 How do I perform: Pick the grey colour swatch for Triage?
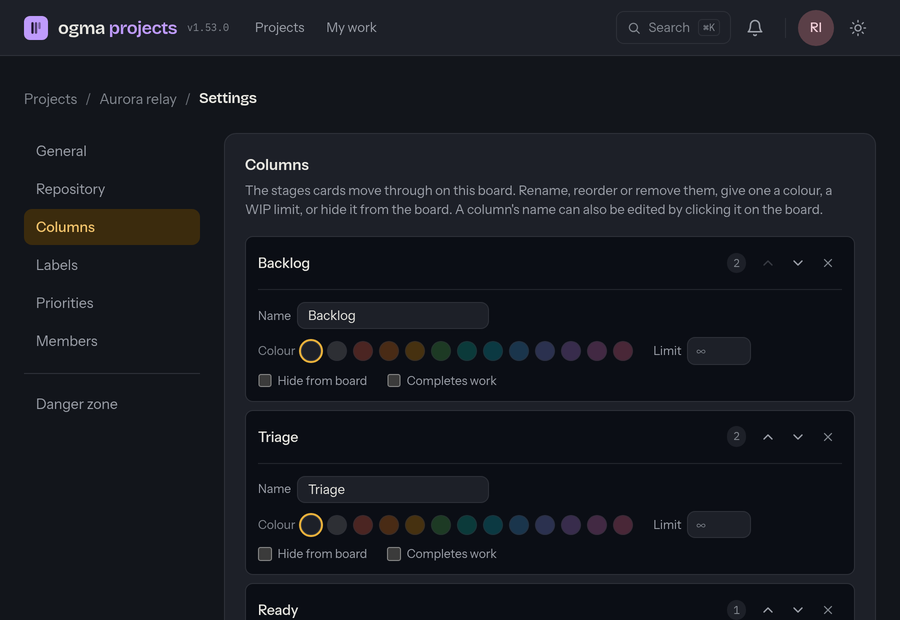337,525
